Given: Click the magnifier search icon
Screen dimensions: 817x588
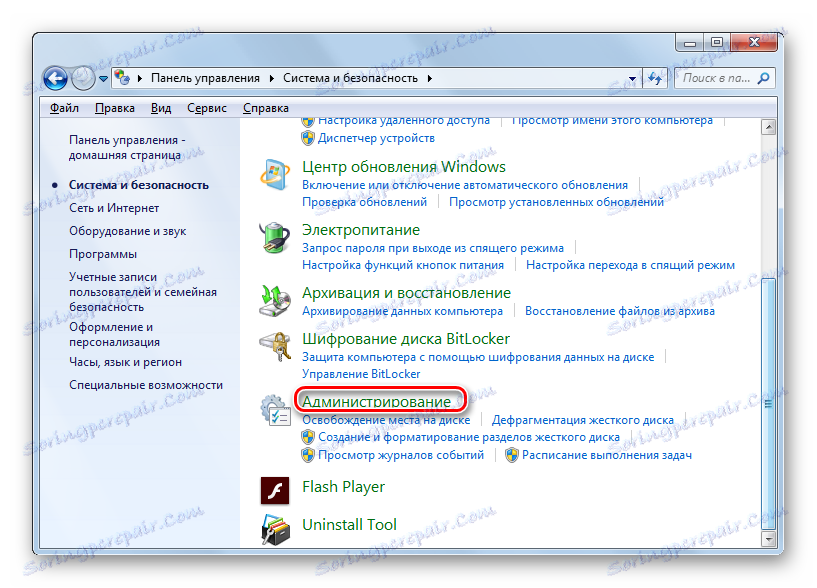Looking at the screenshot, I should pos(763,79).
